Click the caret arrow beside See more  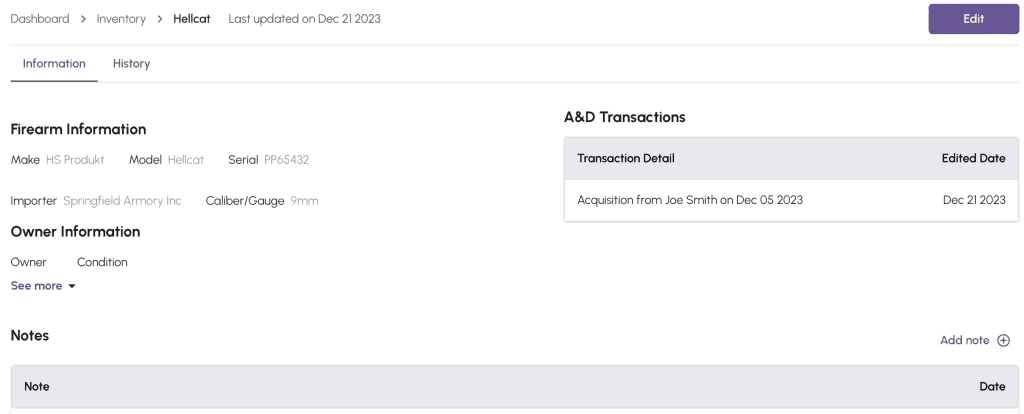tap(72, 287)
